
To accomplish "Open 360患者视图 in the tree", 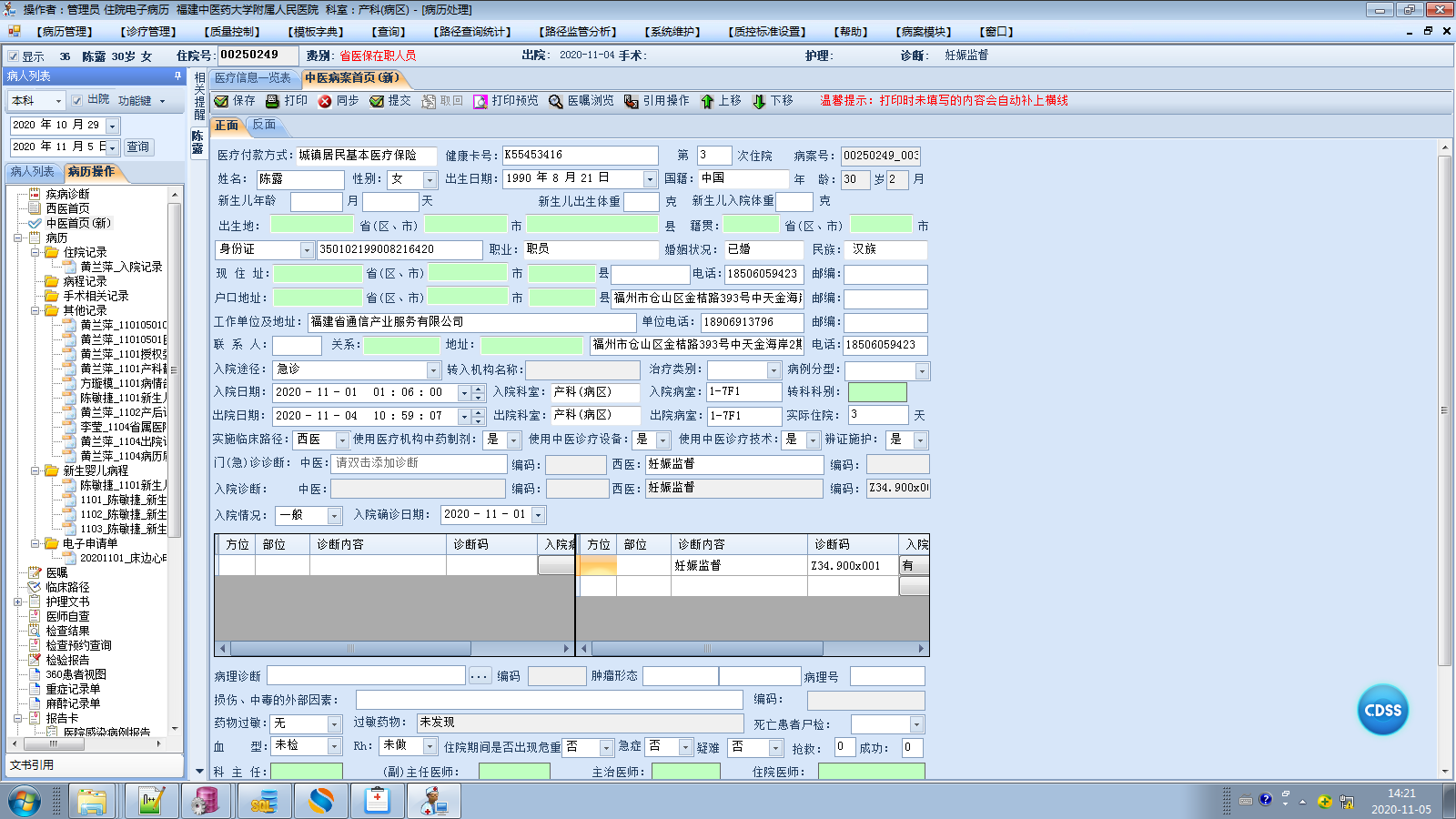I will [76, 674].
